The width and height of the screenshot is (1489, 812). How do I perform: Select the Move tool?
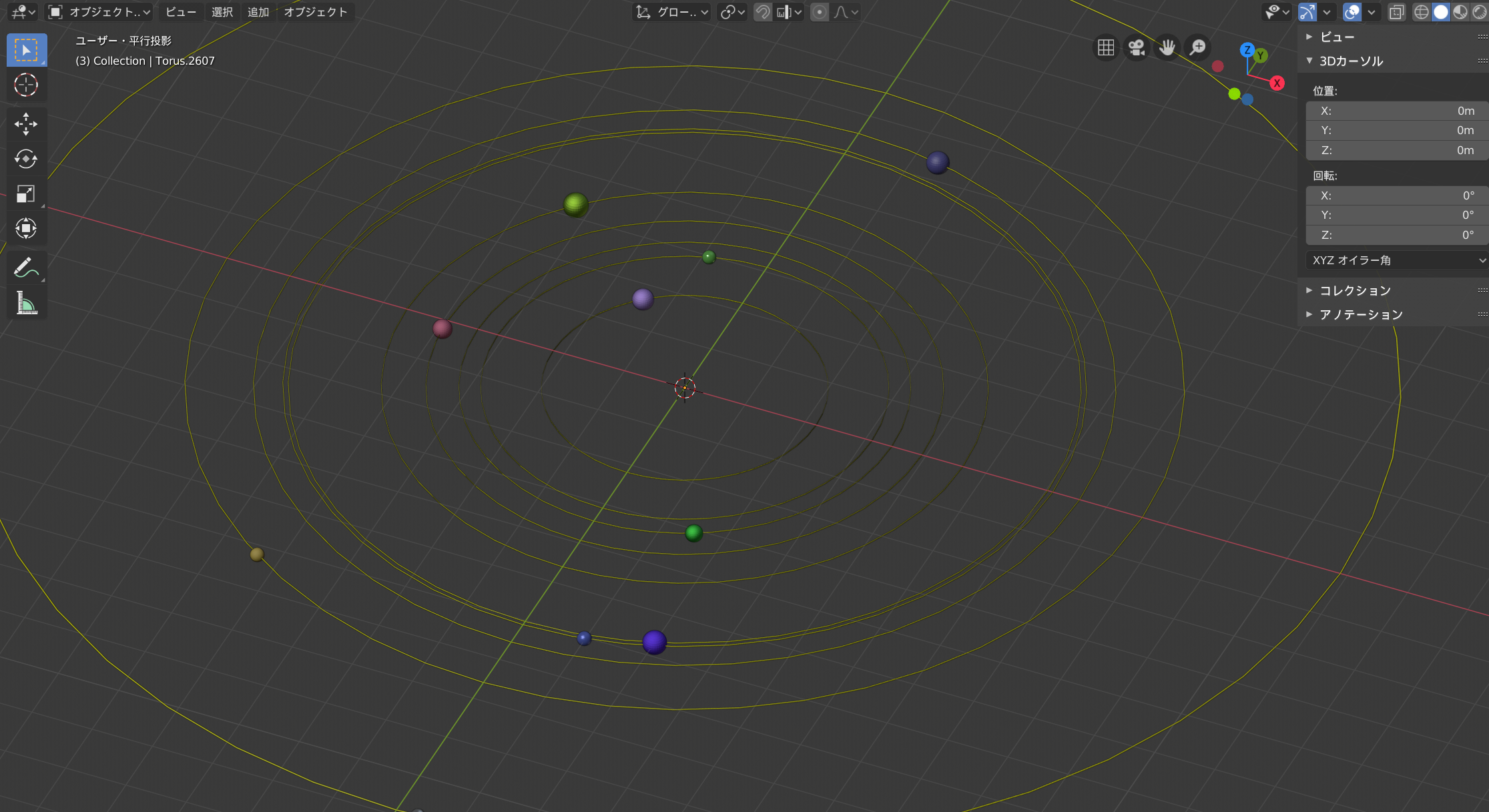[x=26, y=124]
